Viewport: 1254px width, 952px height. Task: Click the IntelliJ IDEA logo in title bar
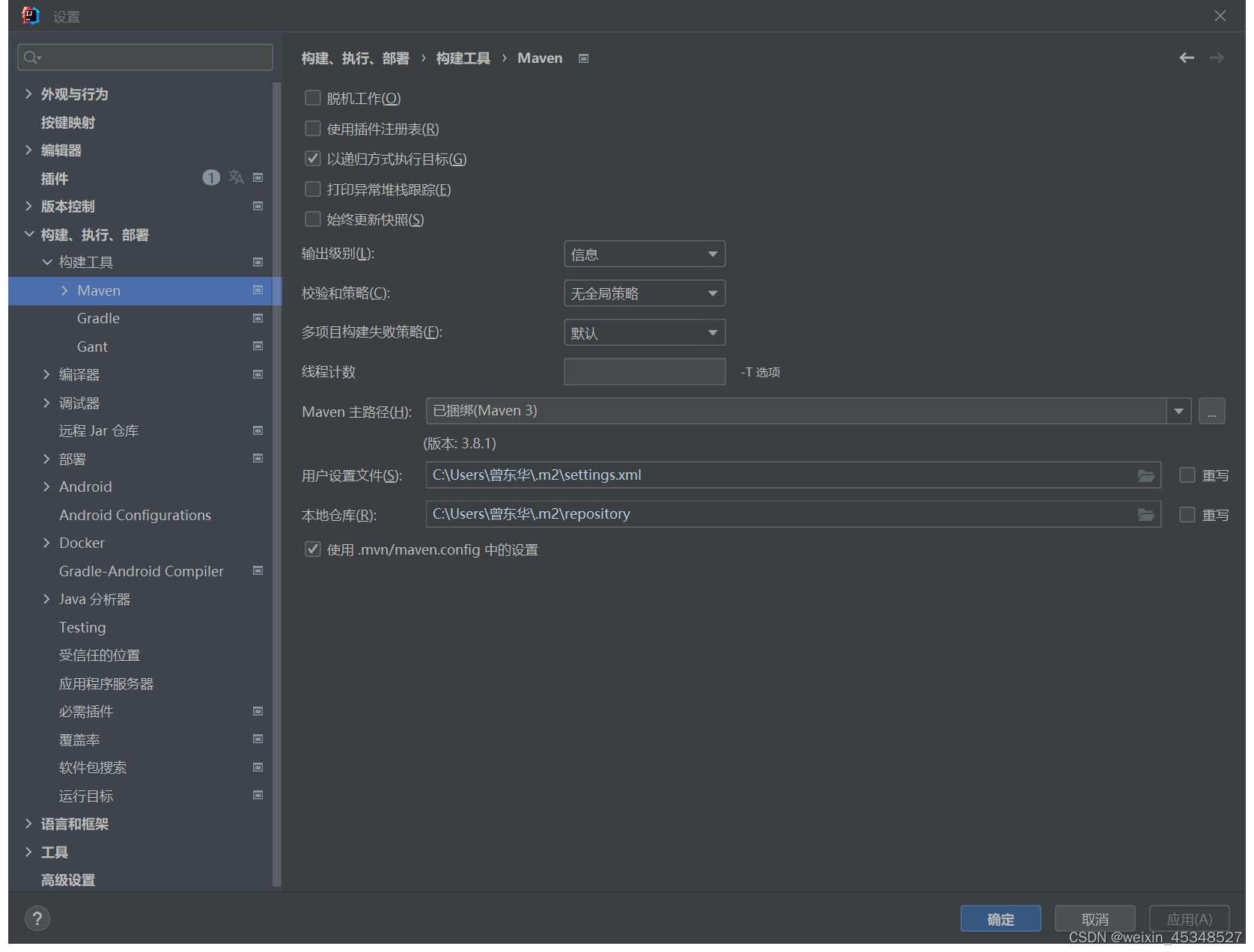click(30, 16)
